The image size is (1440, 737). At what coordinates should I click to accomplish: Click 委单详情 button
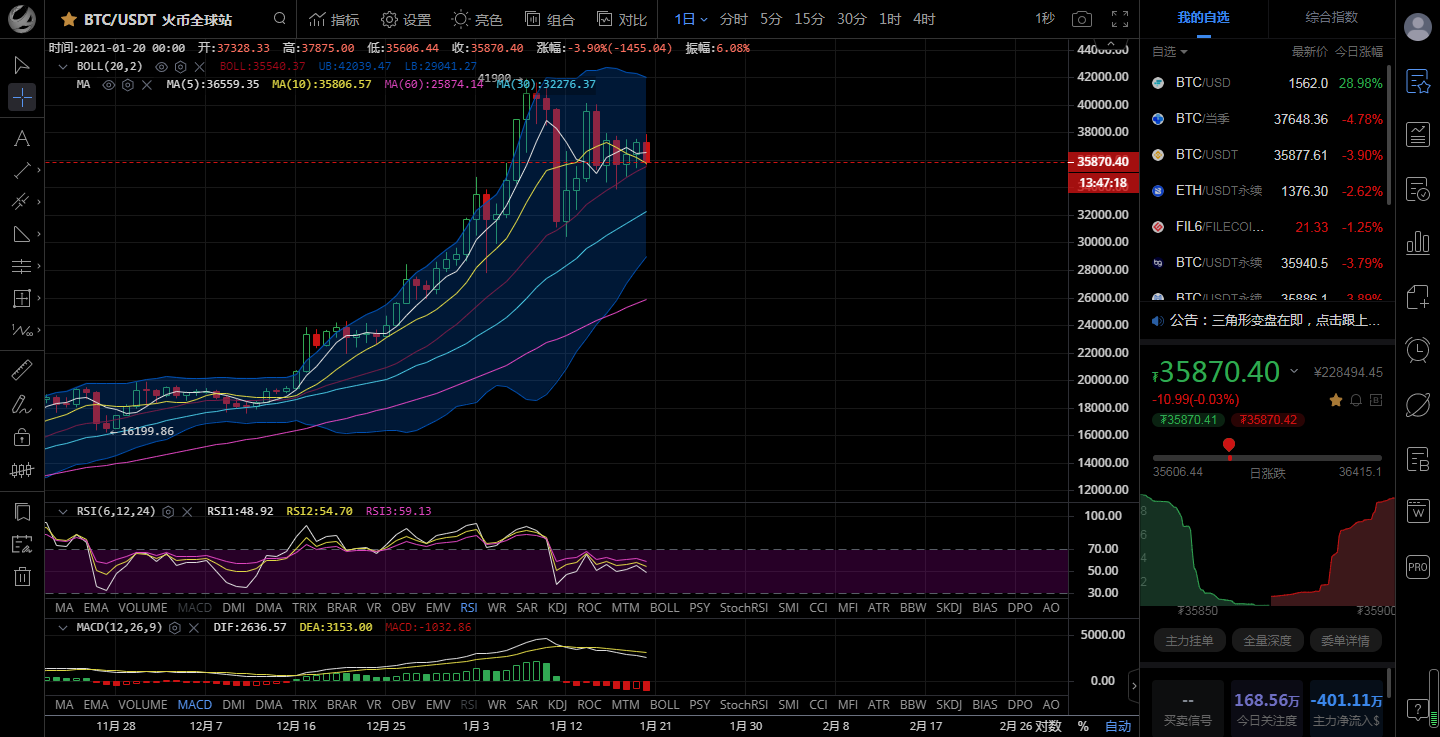pyautogui.click(x=1345, y=640)
